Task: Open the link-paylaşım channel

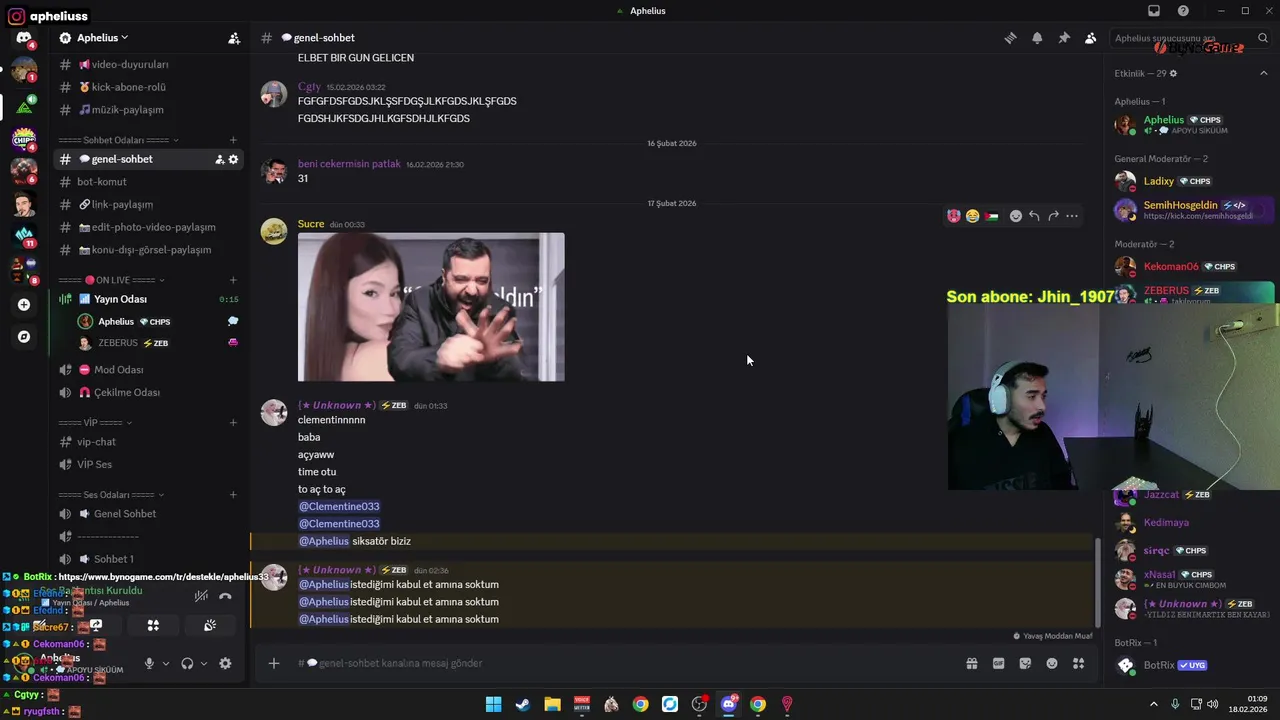Action: (148, 204)
